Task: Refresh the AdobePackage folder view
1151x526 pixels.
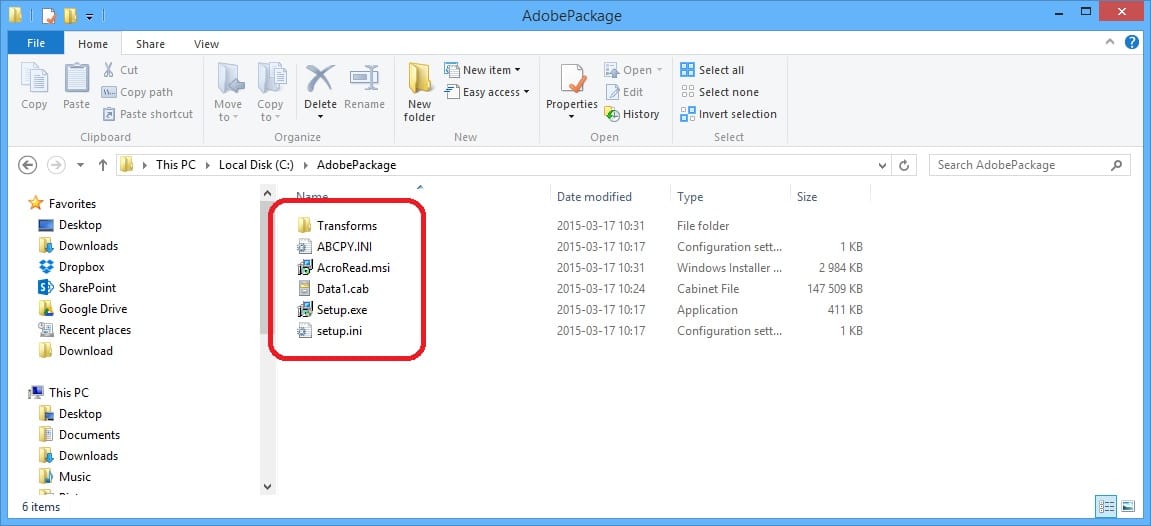Action: coord(904,165)
